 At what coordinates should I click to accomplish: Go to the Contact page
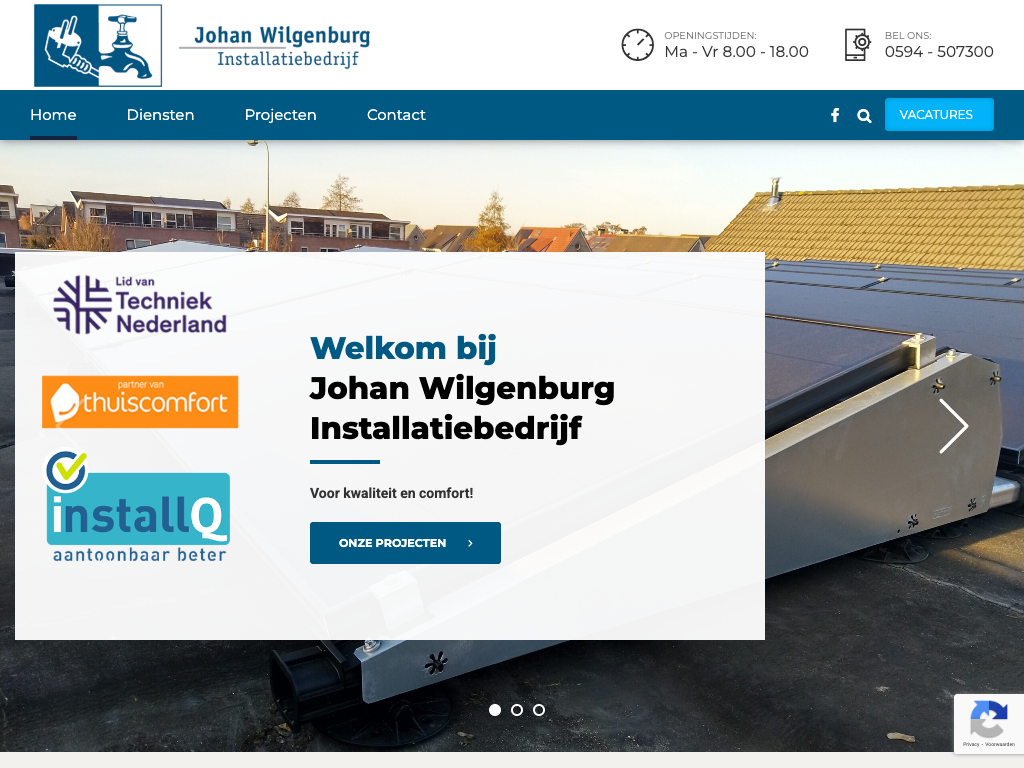396,115
